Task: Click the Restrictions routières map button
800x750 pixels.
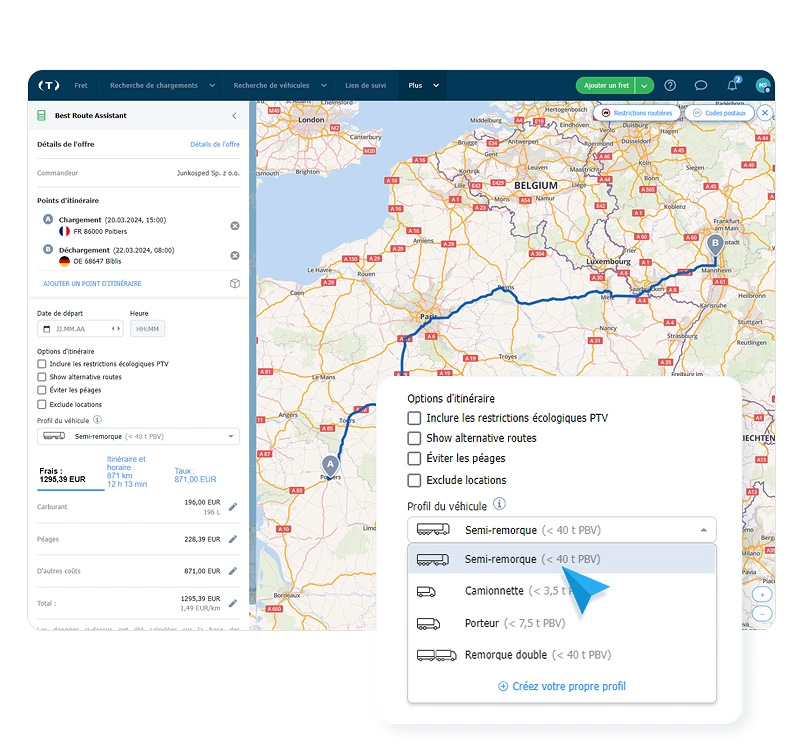Action: 637,113
